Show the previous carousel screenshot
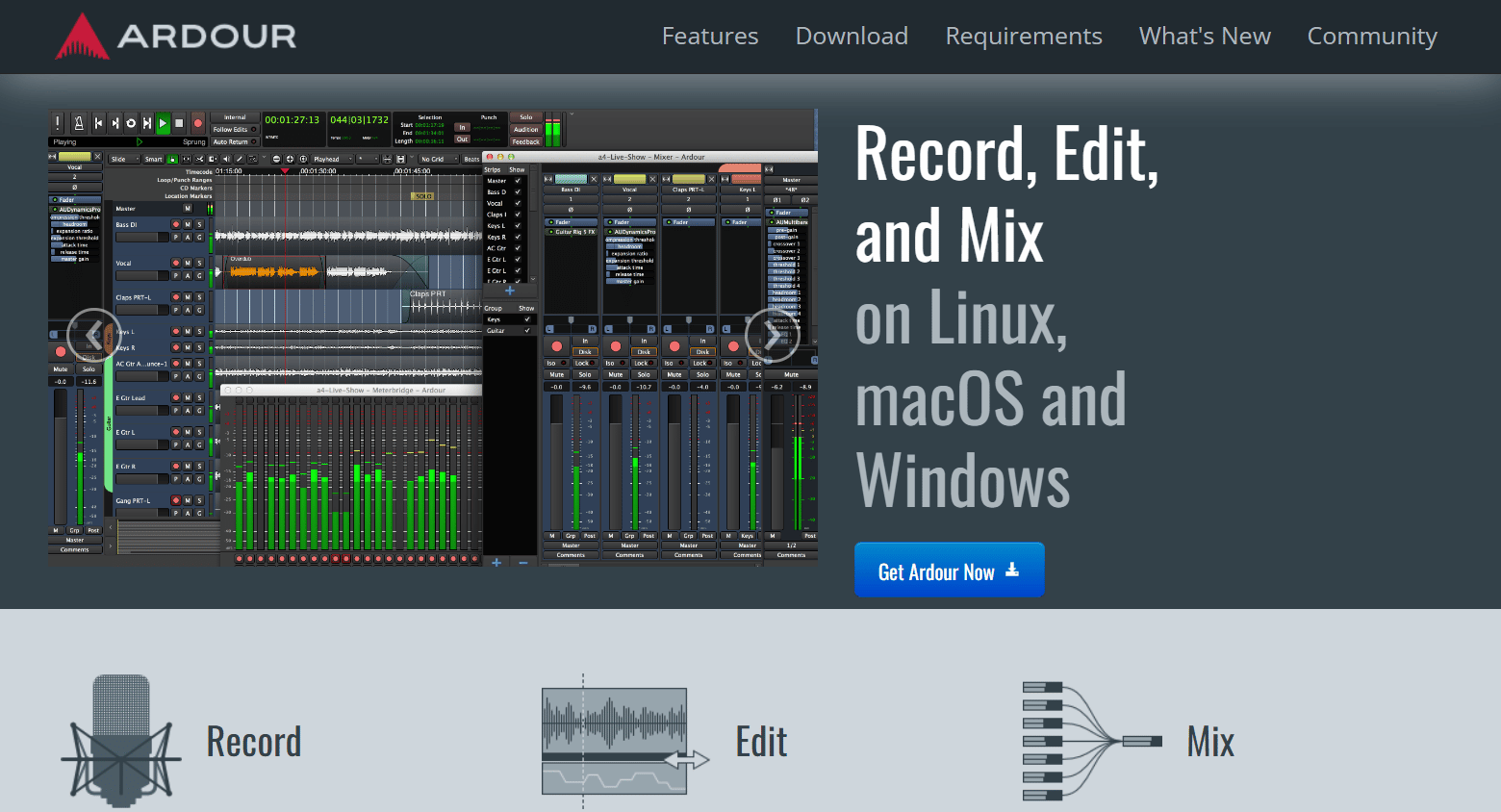This screenshot has height=812, width=1501. point(94,335)
